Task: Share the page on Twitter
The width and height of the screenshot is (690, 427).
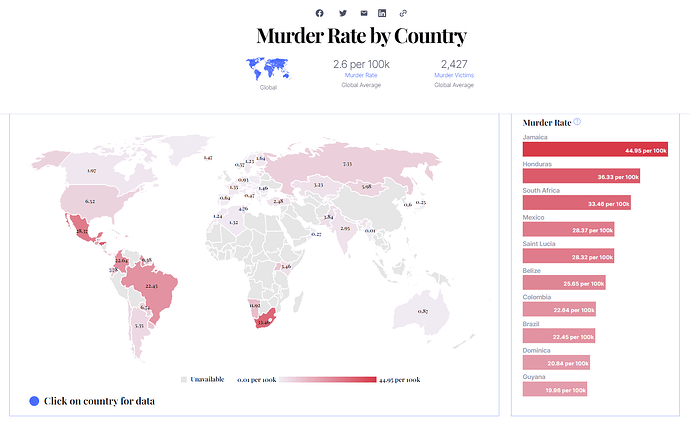Action: click(x=343, y=13)
